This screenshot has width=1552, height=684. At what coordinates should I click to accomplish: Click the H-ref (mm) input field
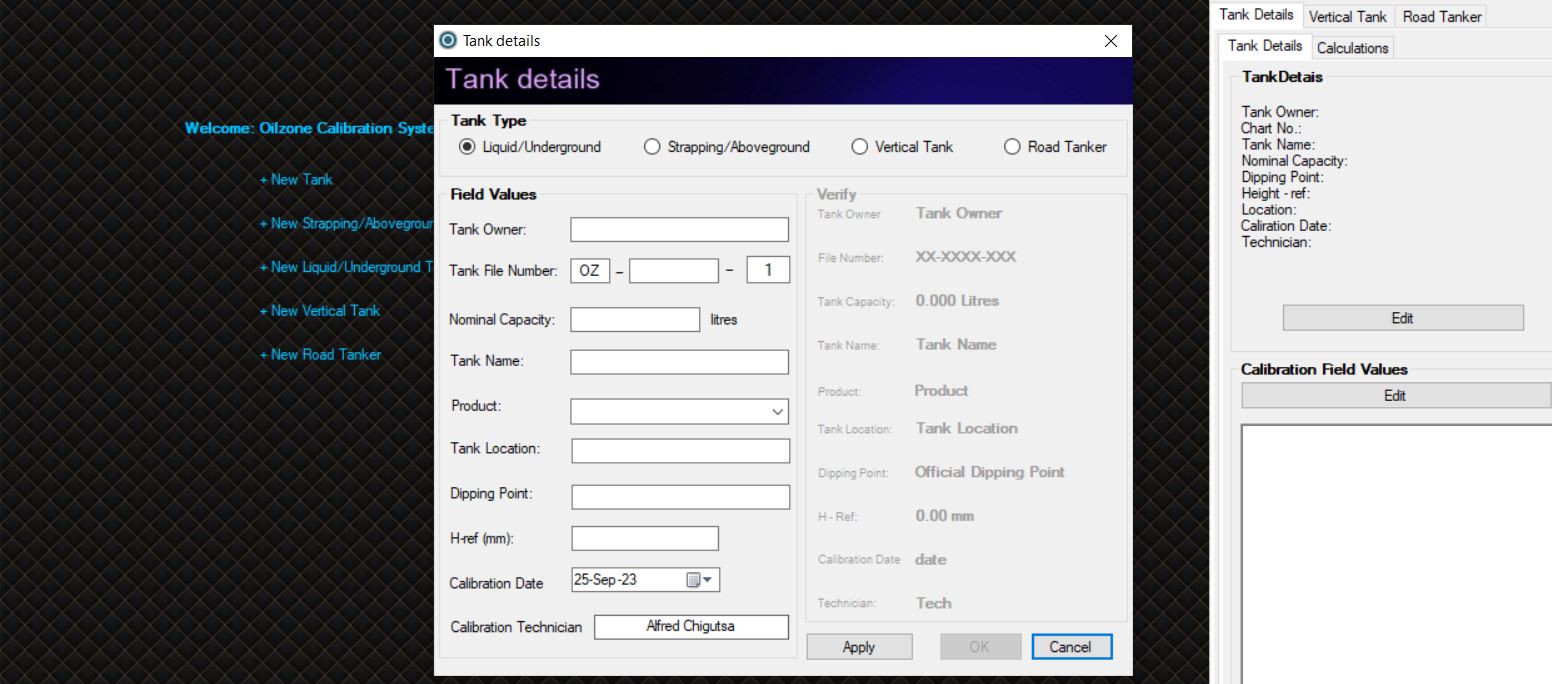[645, 538]
